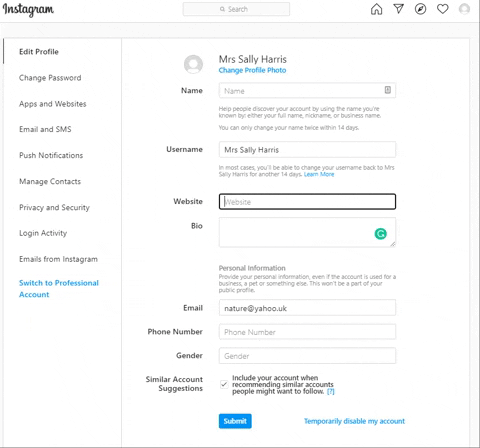Open direct messages paper plane icon

point(398,9)
